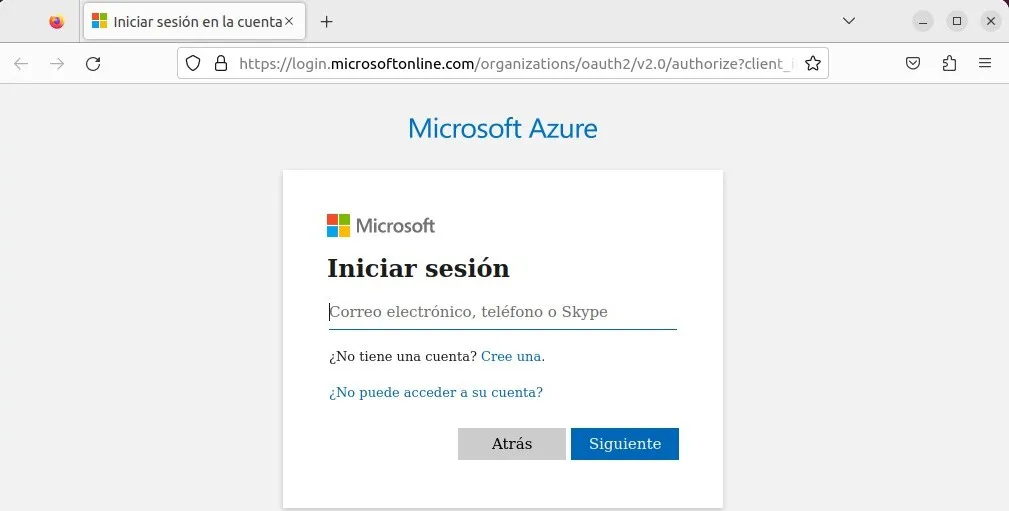Open the Firefox application menu
Screen dimensions: 1009x511
(985, 64)
